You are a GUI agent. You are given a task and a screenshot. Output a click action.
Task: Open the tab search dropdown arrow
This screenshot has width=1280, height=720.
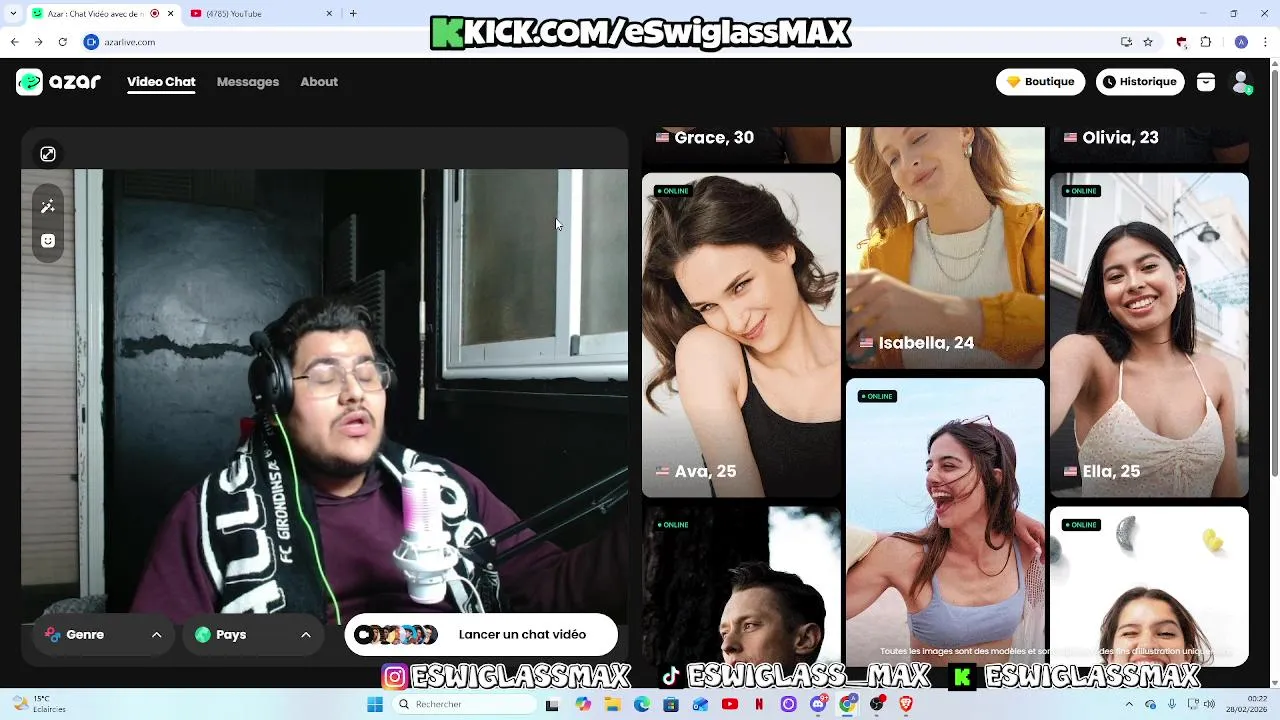point(13,14)
